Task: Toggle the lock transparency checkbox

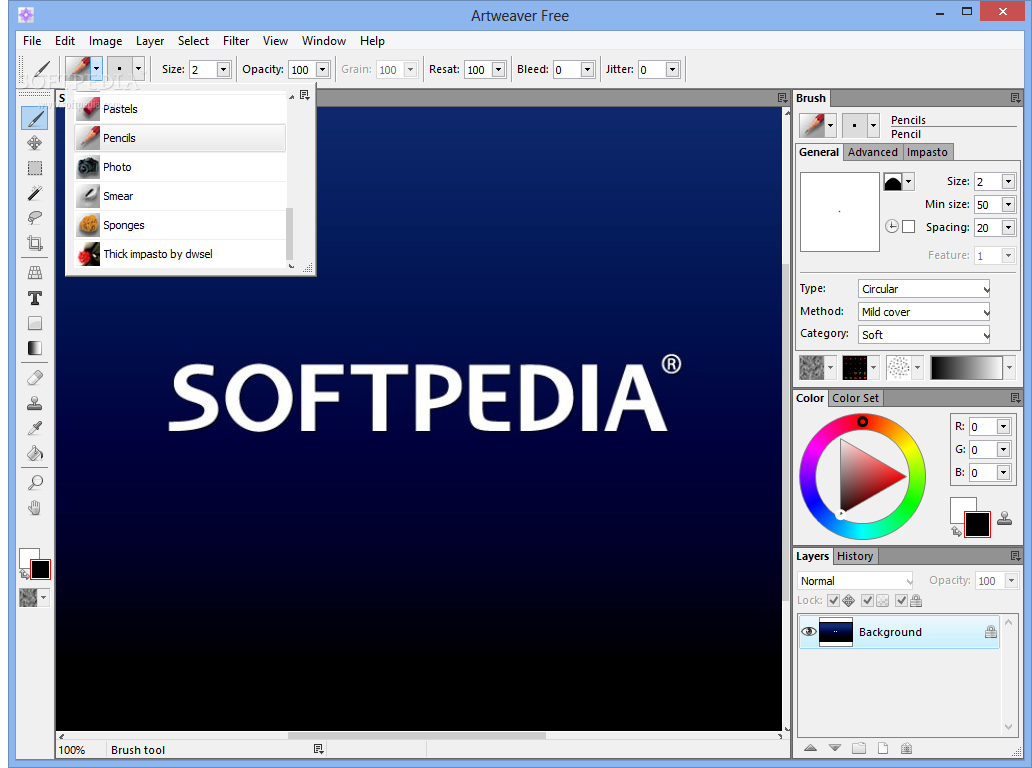Action: point(867,600)
